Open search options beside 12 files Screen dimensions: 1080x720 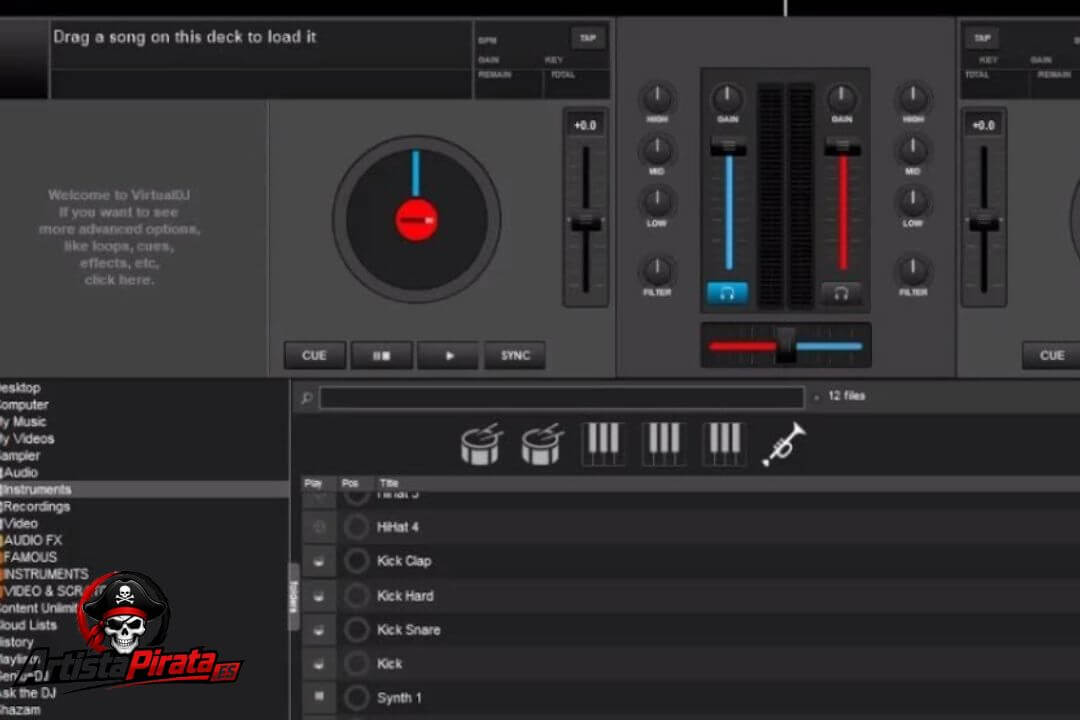pos(816,398)
